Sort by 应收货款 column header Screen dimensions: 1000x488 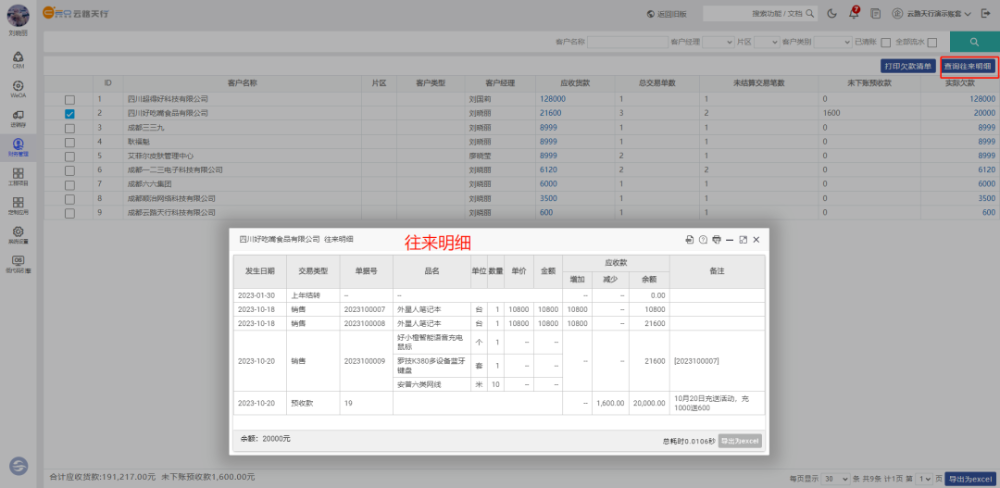[x=575, y=83]
